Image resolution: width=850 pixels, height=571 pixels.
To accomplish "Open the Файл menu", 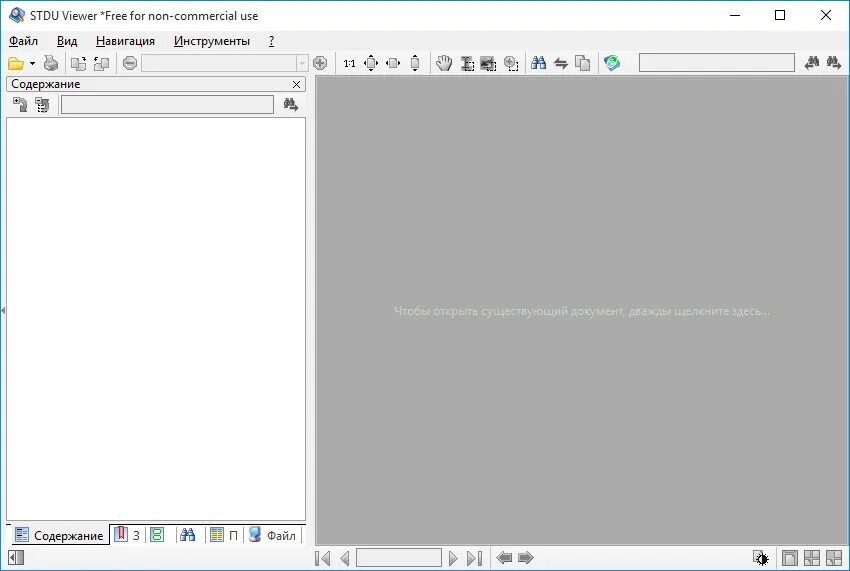I will coord(23,41).
